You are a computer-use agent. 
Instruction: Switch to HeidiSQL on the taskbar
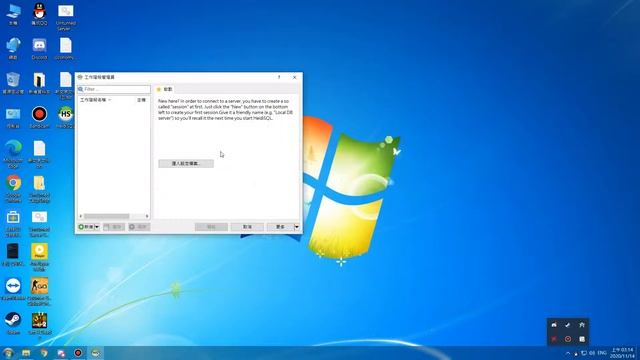coord(96,353)
